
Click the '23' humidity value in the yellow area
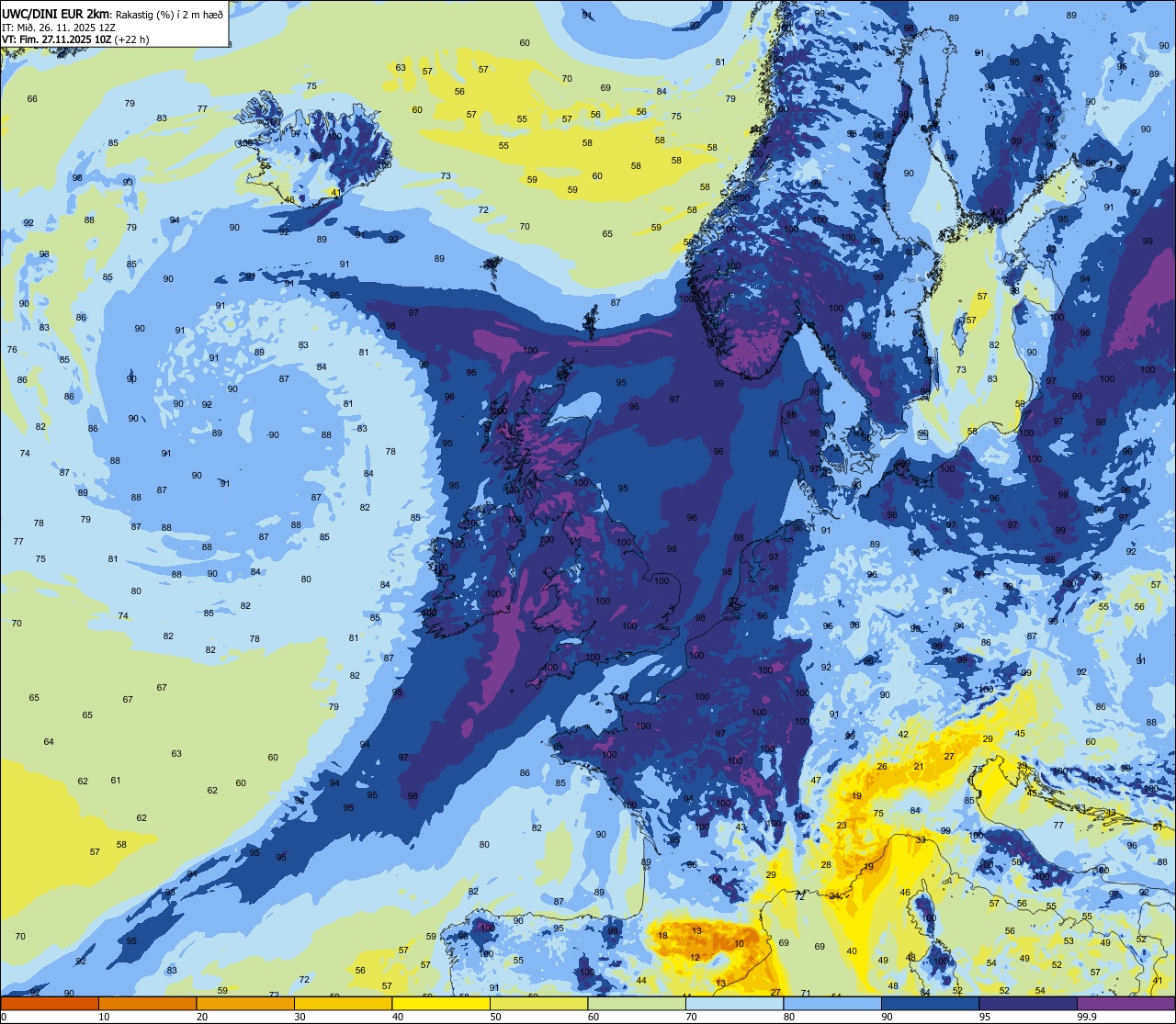pyautogui.click(x=842, y=826)
